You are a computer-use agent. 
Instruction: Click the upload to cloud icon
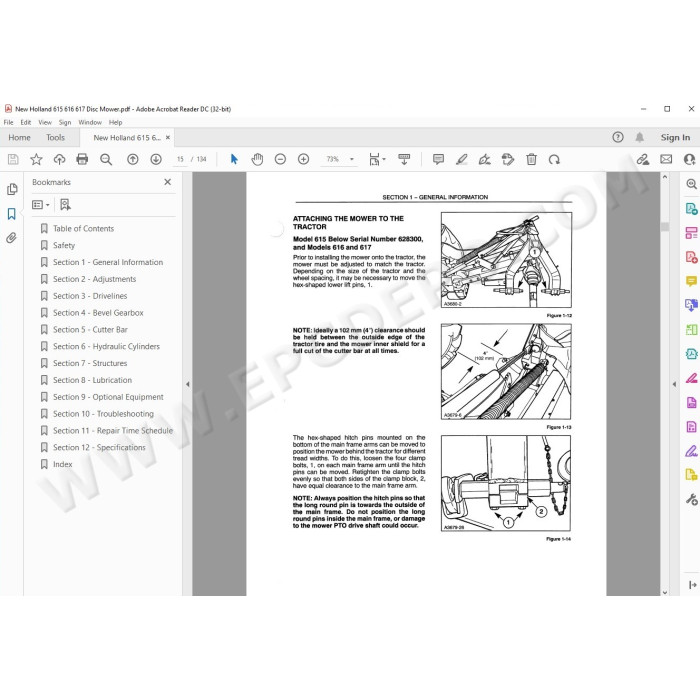(59, 159)
